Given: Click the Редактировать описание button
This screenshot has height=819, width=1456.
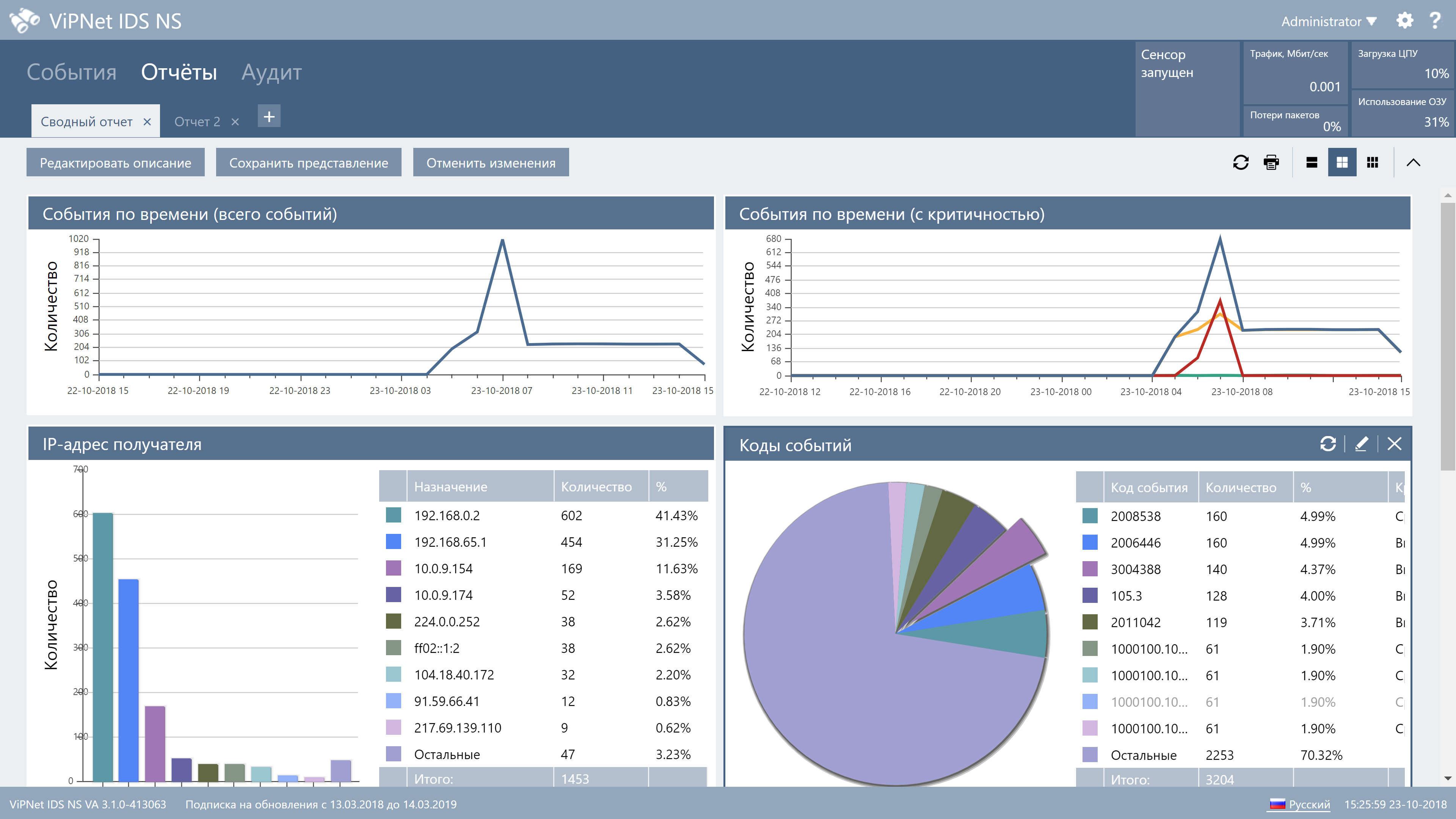Looking at the screenshot, I should click(x=115, y=163).
